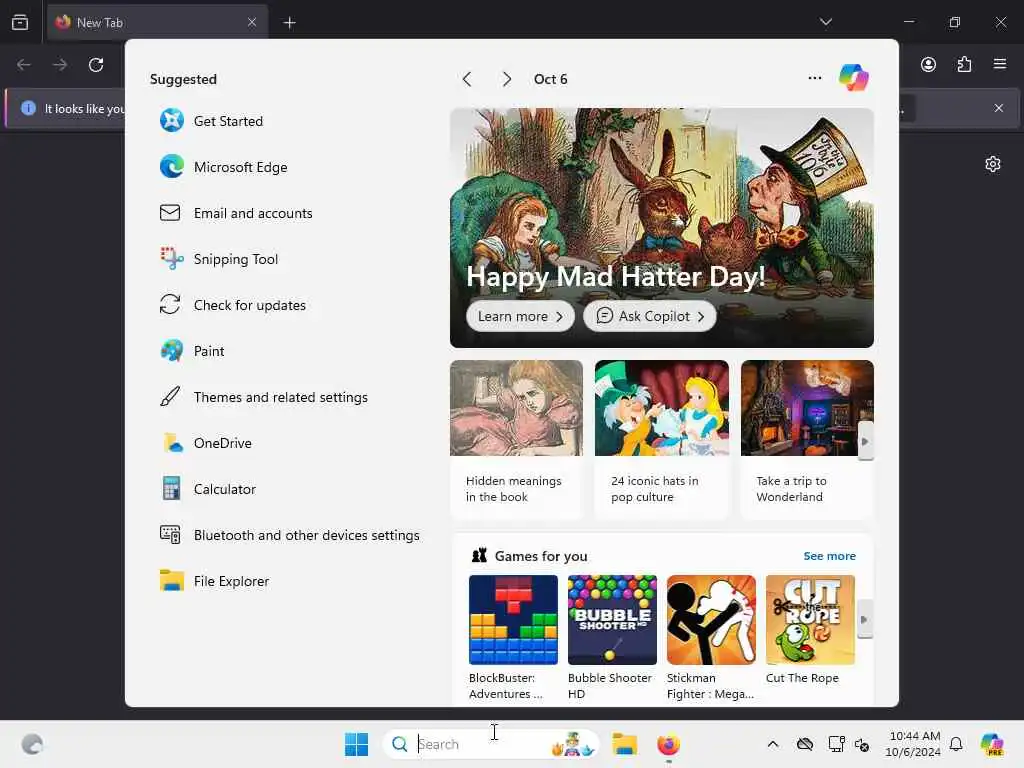This screenshot has width=1024, height=768.
Task: Open Email and accounts settings
Action: [236, 213]
